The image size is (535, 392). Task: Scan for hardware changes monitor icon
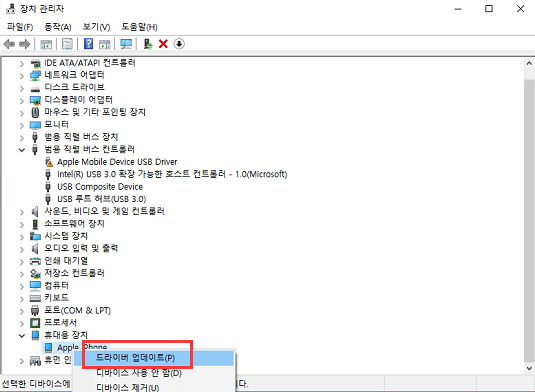coord(126,44)
